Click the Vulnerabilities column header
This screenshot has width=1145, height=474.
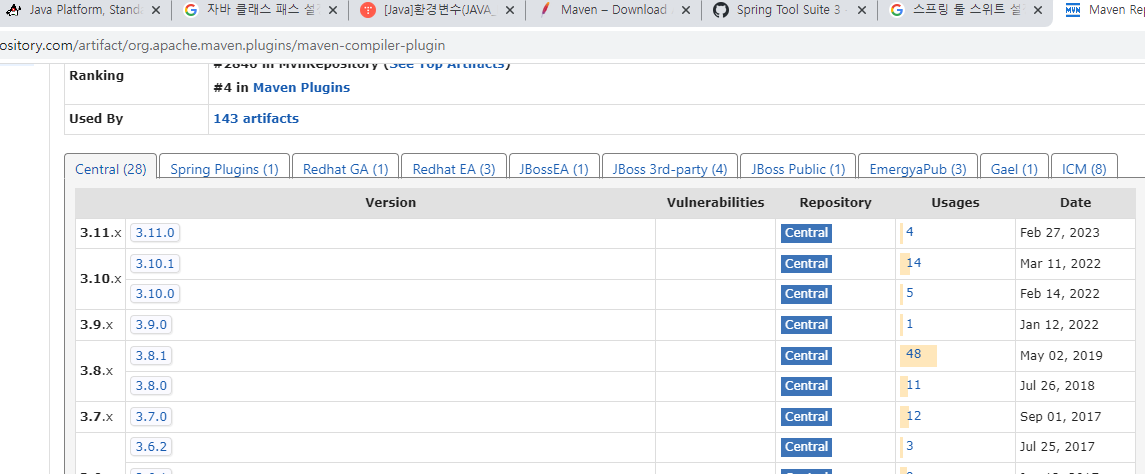click(x=716, y=202)
